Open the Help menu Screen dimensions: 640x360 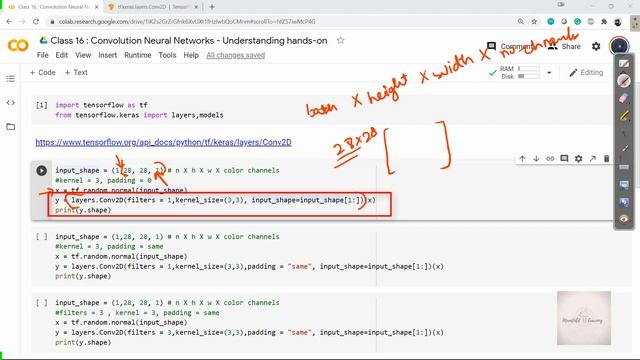[191, 55]
